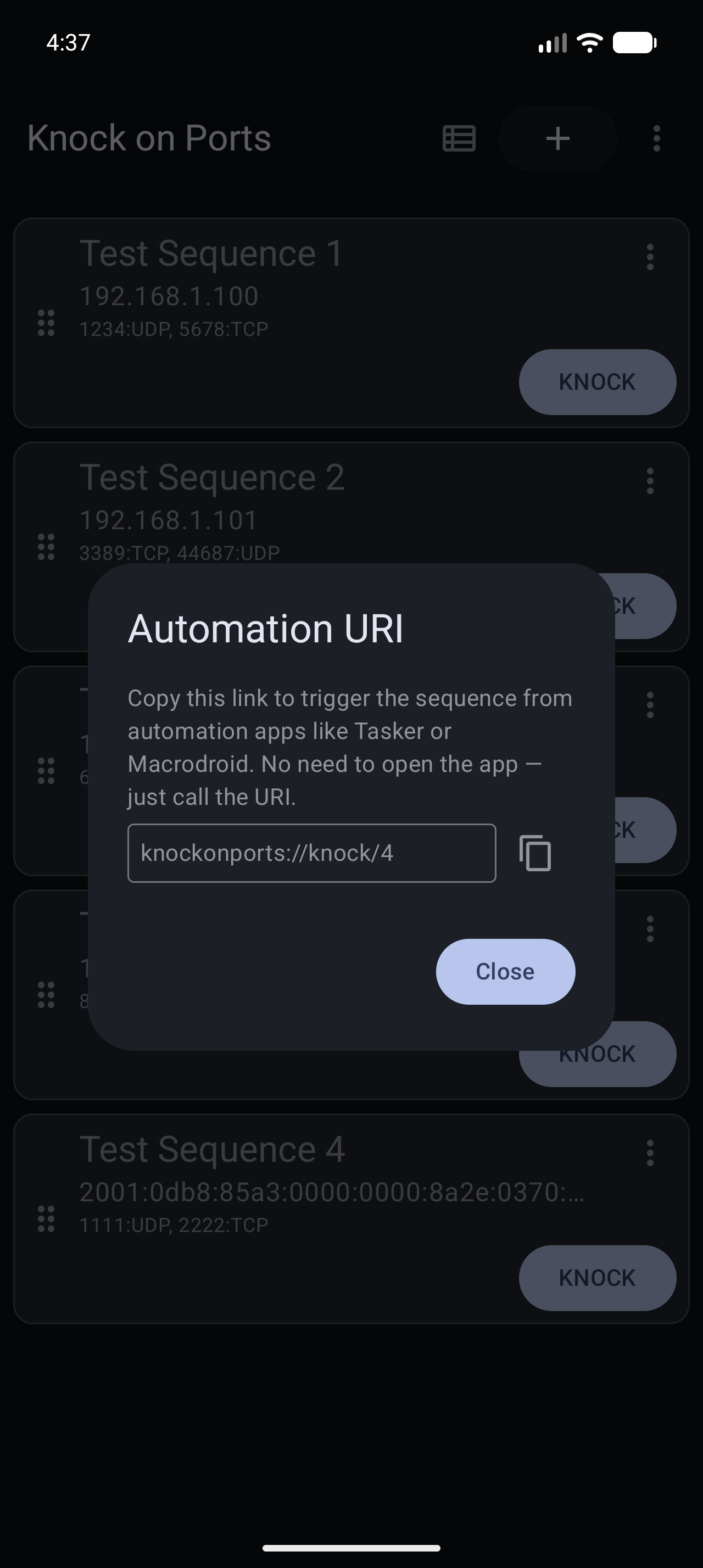The image size is (703, 1568).
Task: Open Test Sequence 4 more options menu
Action: click(650, 1153)
